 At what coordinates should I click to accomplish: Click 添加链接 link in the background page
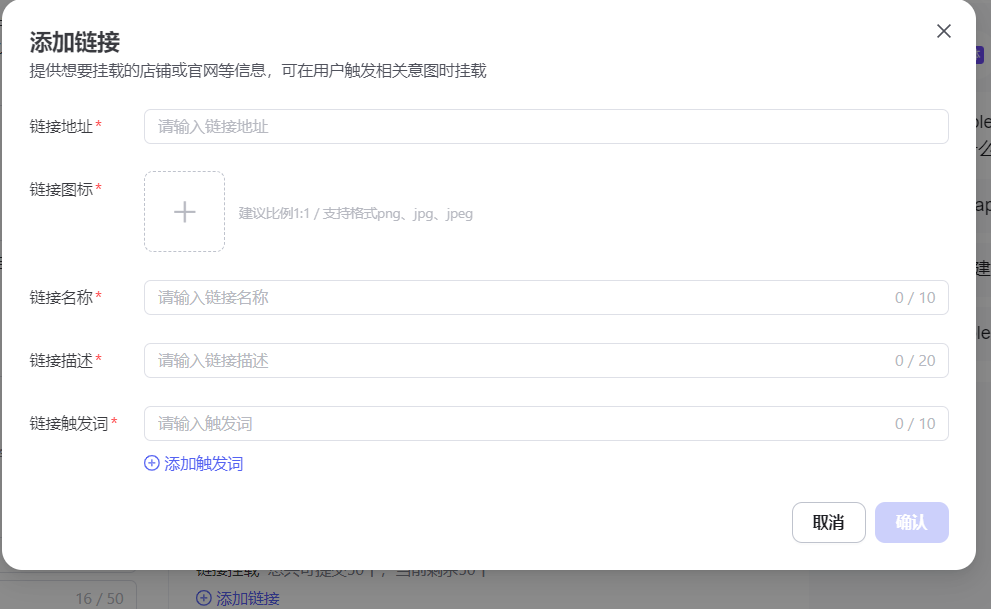tap(247, 597)
